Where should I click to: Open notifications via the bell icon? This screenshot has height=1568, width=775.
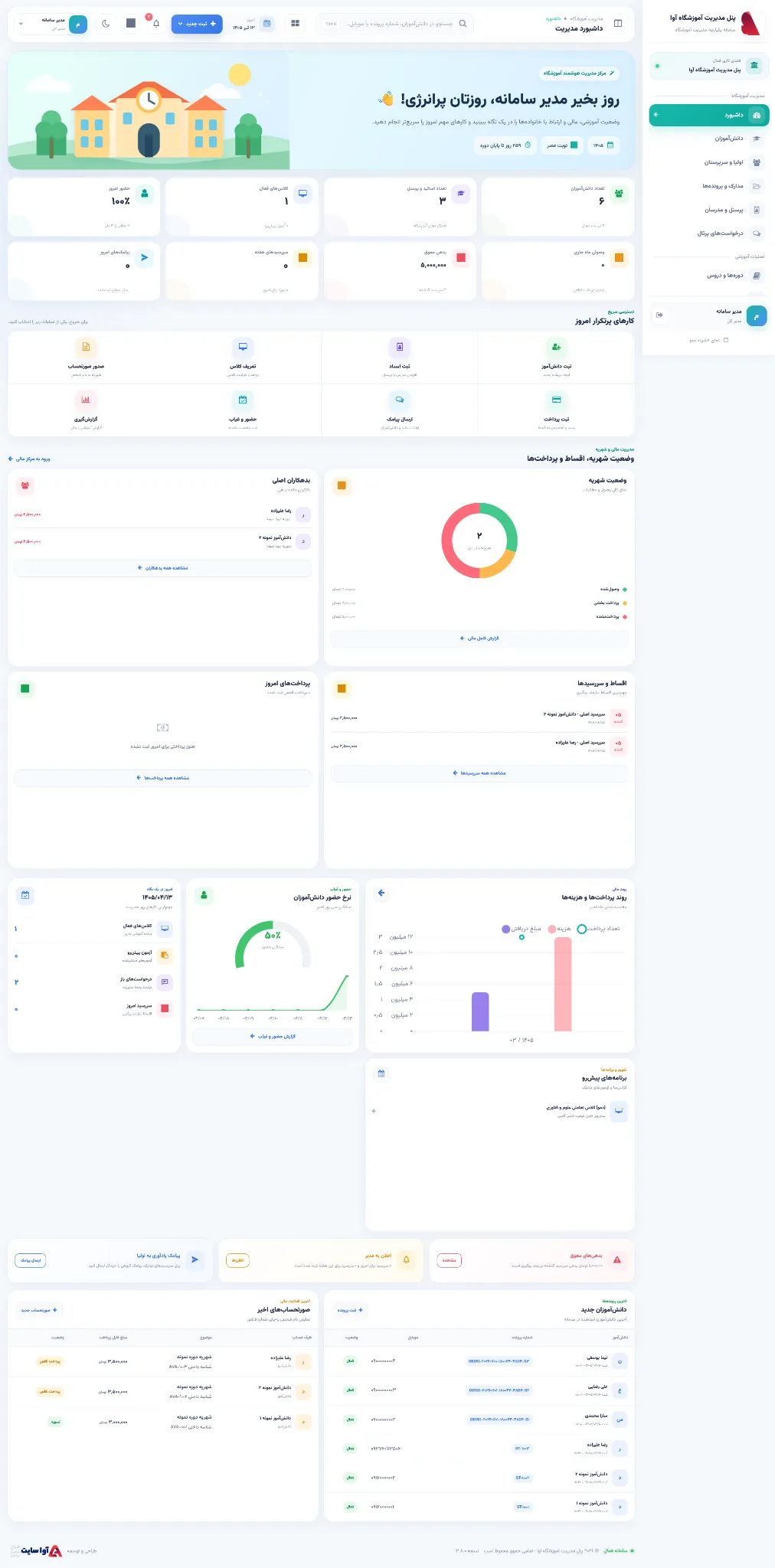click(156, 24)
